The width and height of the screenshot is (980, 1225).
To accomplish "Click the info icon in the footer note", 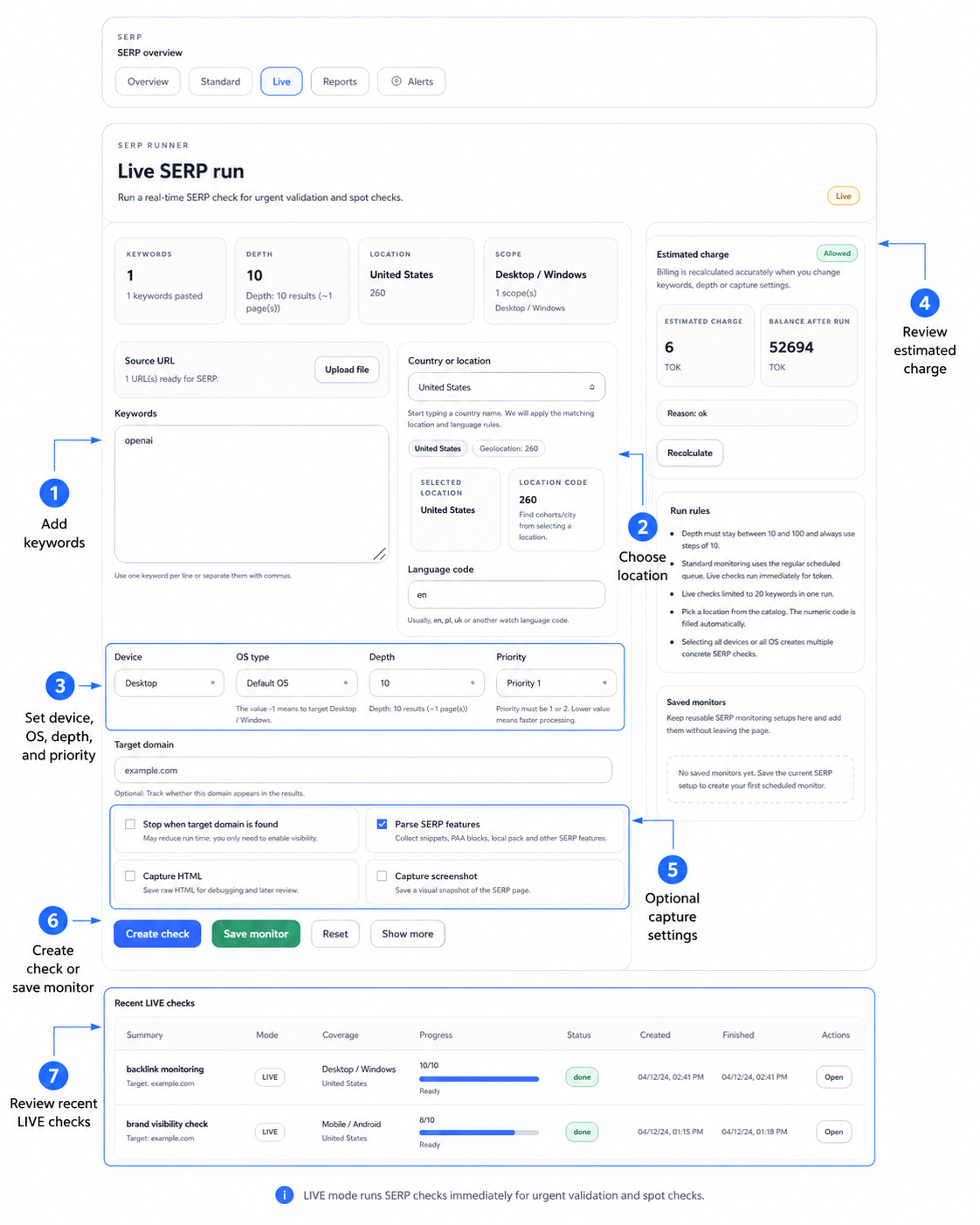I will [x=285, y=1195].
